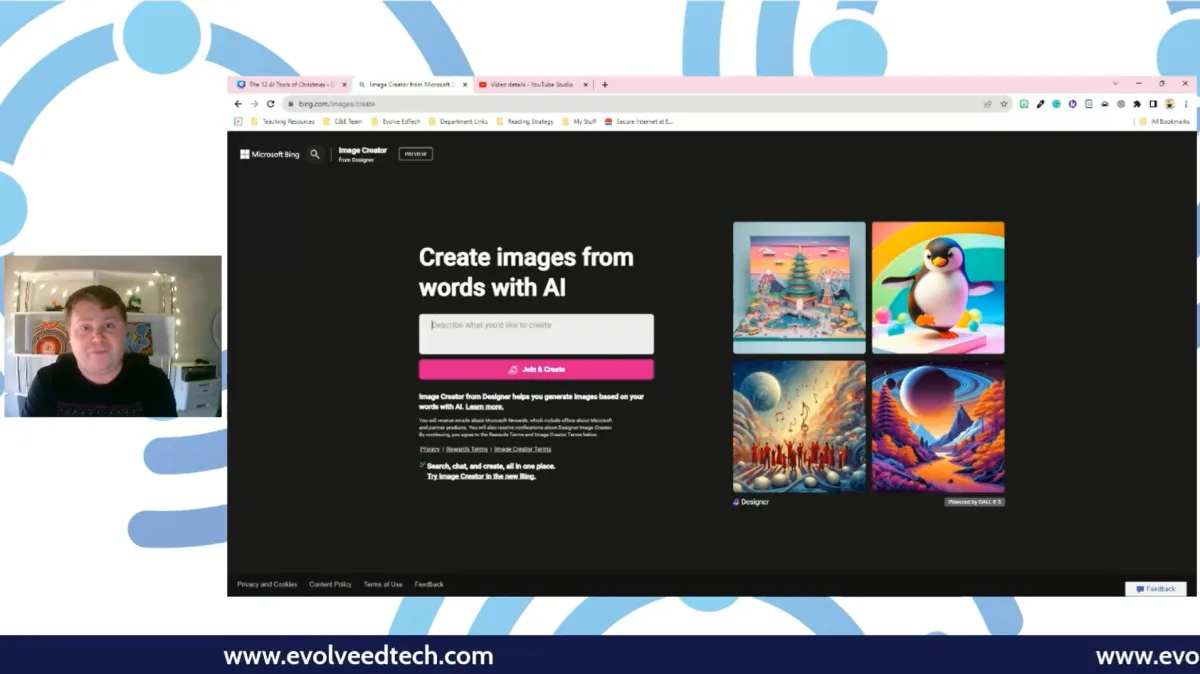
Task: Expand the All Bookmarks folder
Action: coord(1164,122)
